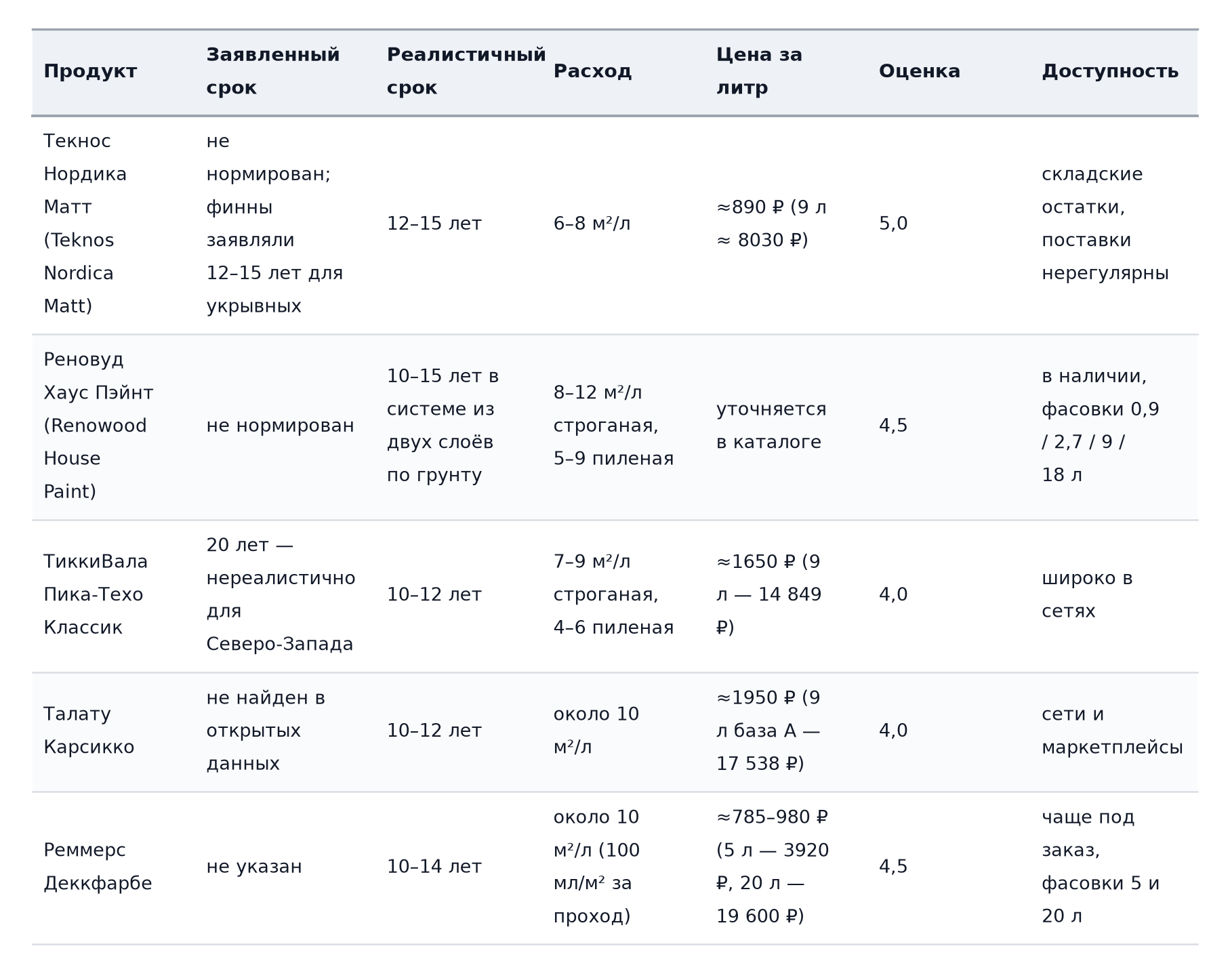Click the Талату Карсикко product cell

tap(89, 731)
